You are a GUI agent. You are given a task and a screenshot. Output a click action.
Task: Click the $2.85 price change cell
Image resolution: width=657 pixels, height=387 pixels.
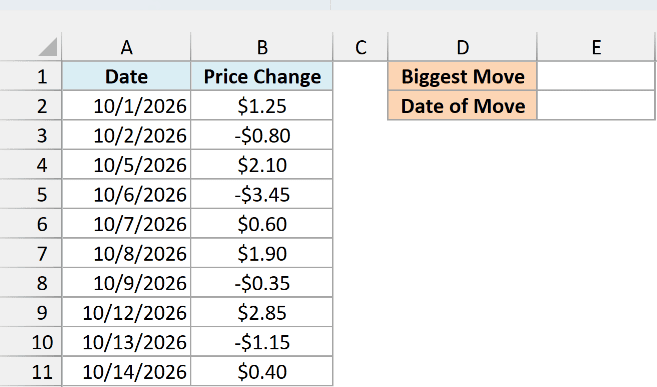click(262, 312)
